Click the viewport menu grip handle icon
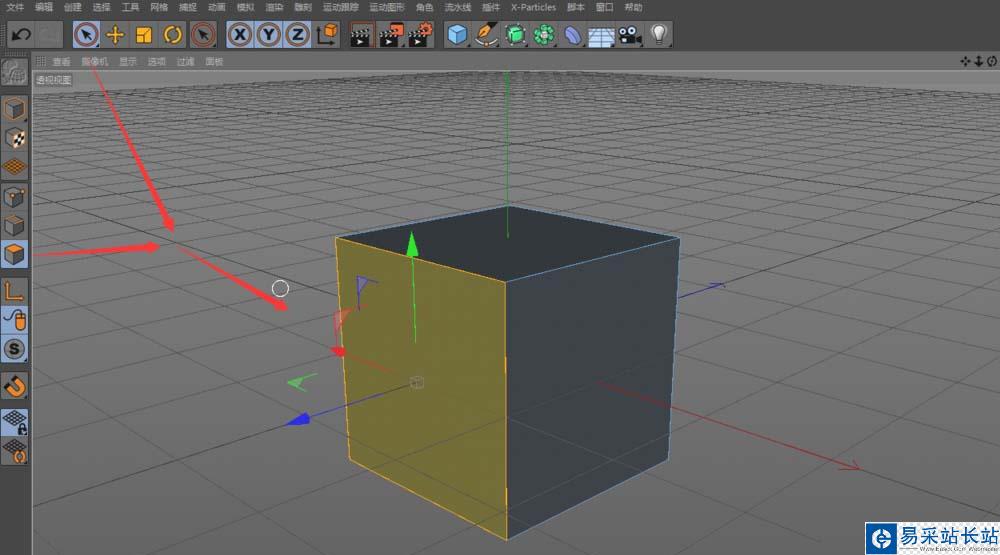This screenshot has height=555, width=1000. tap(41, 61)
